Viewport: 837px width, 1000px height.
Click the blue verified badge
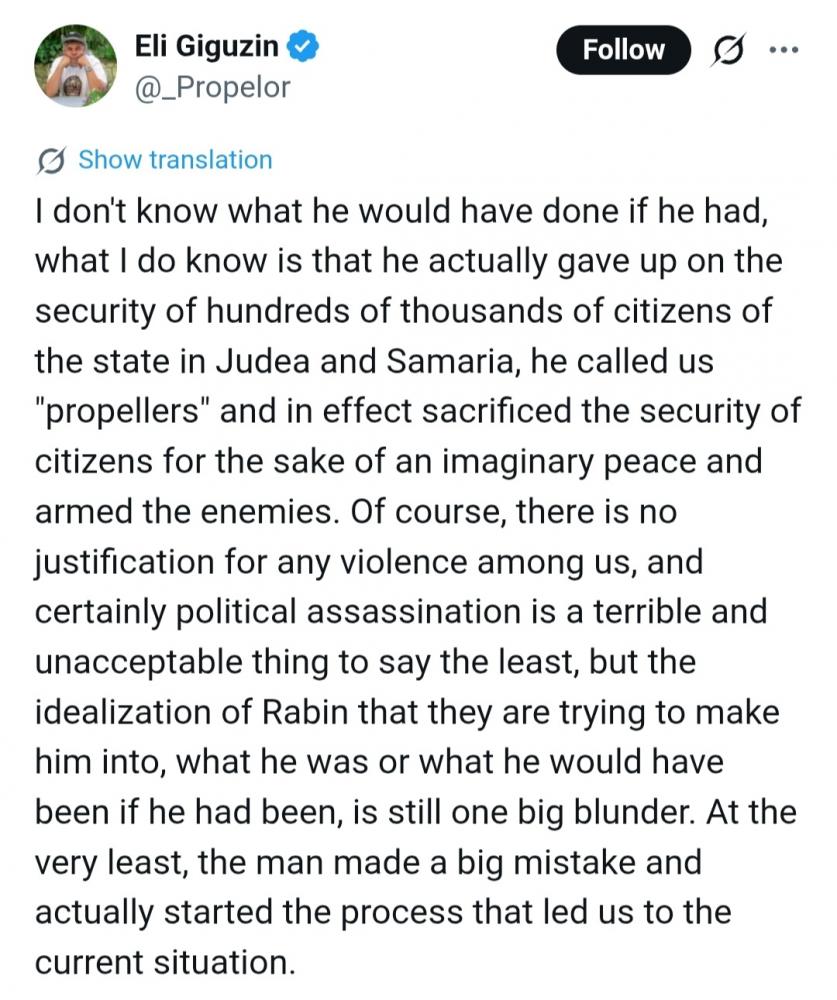click(305, 46)
